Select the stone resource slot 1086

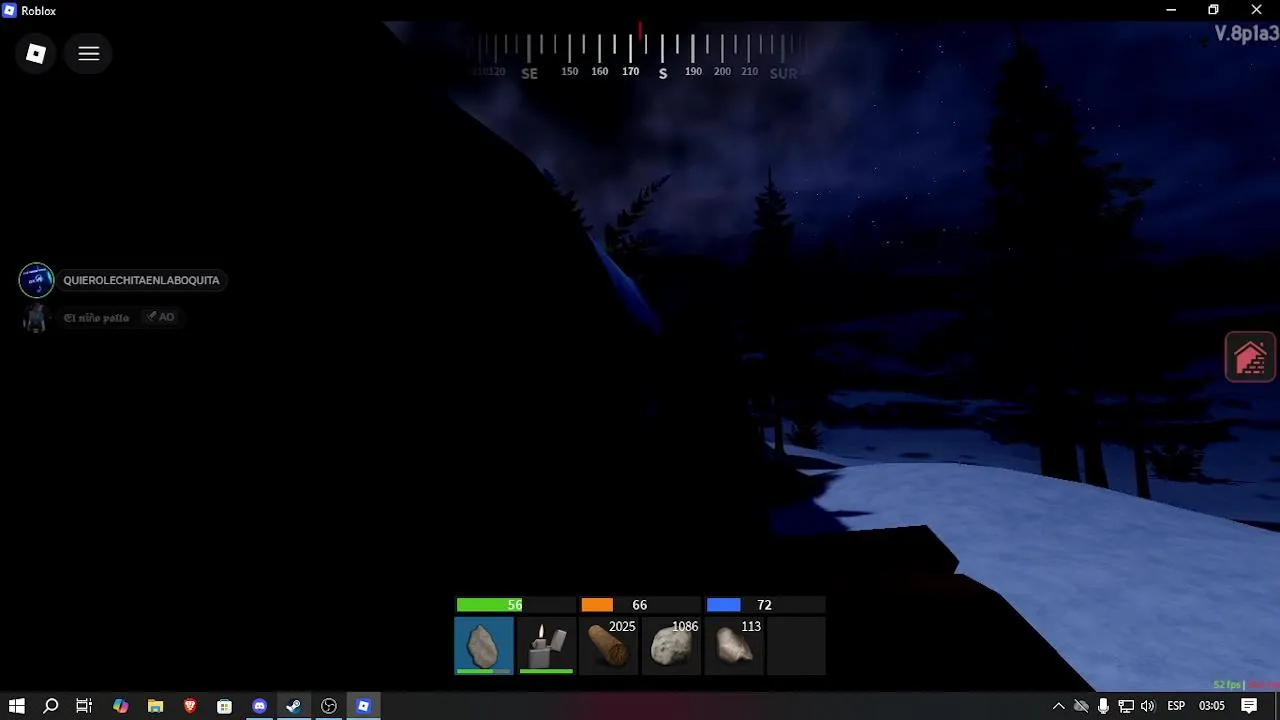pos(671,645)
